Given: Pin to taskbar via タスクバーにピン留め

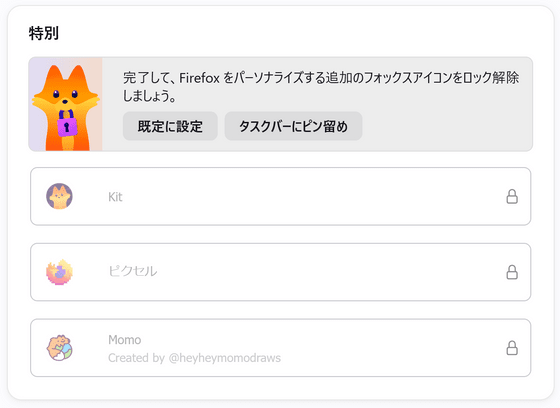Looking at the screenshot, I should [x=293, y=126].
